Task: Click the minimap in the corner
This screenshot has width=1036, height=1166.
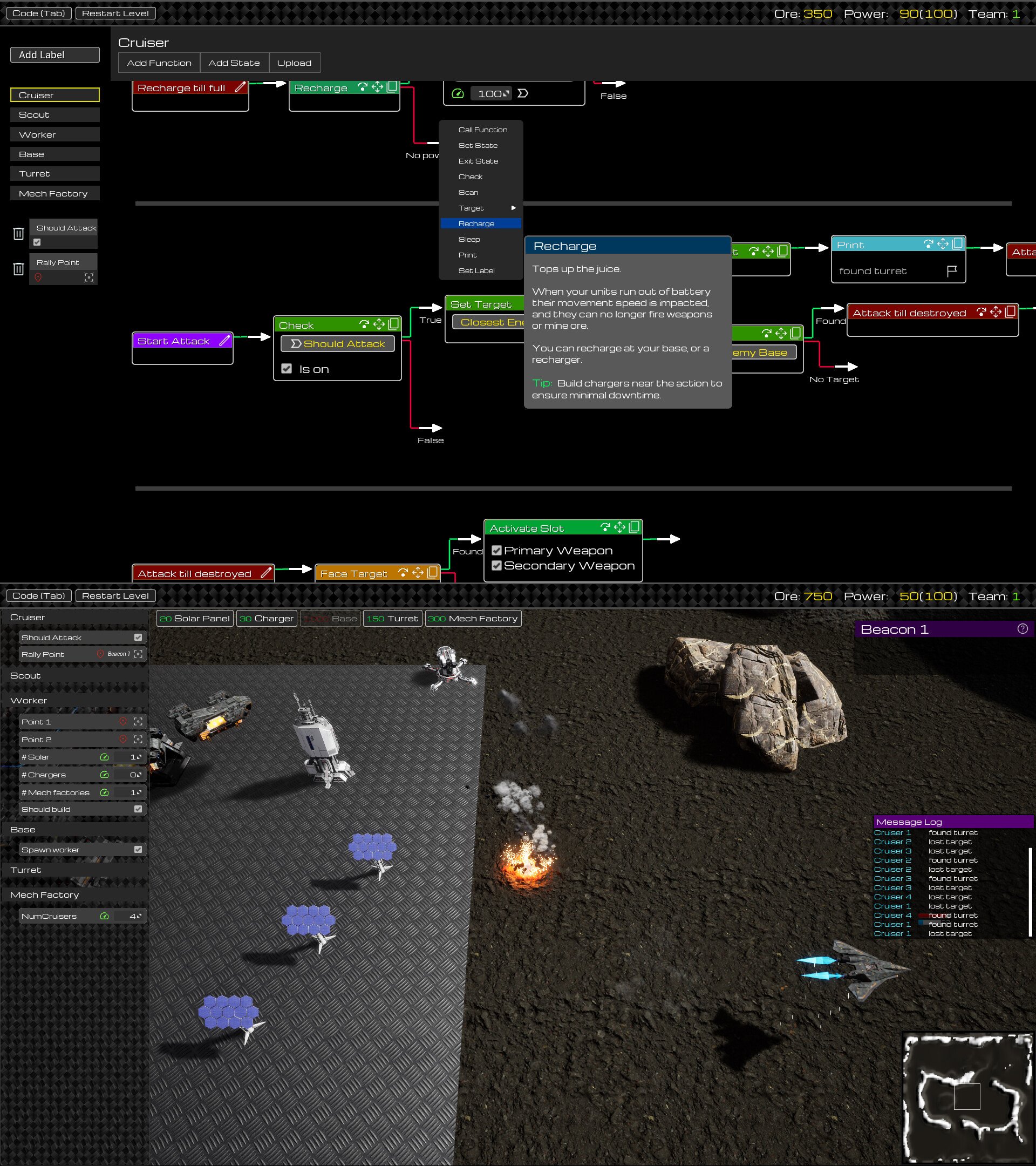Action: 967,1097
